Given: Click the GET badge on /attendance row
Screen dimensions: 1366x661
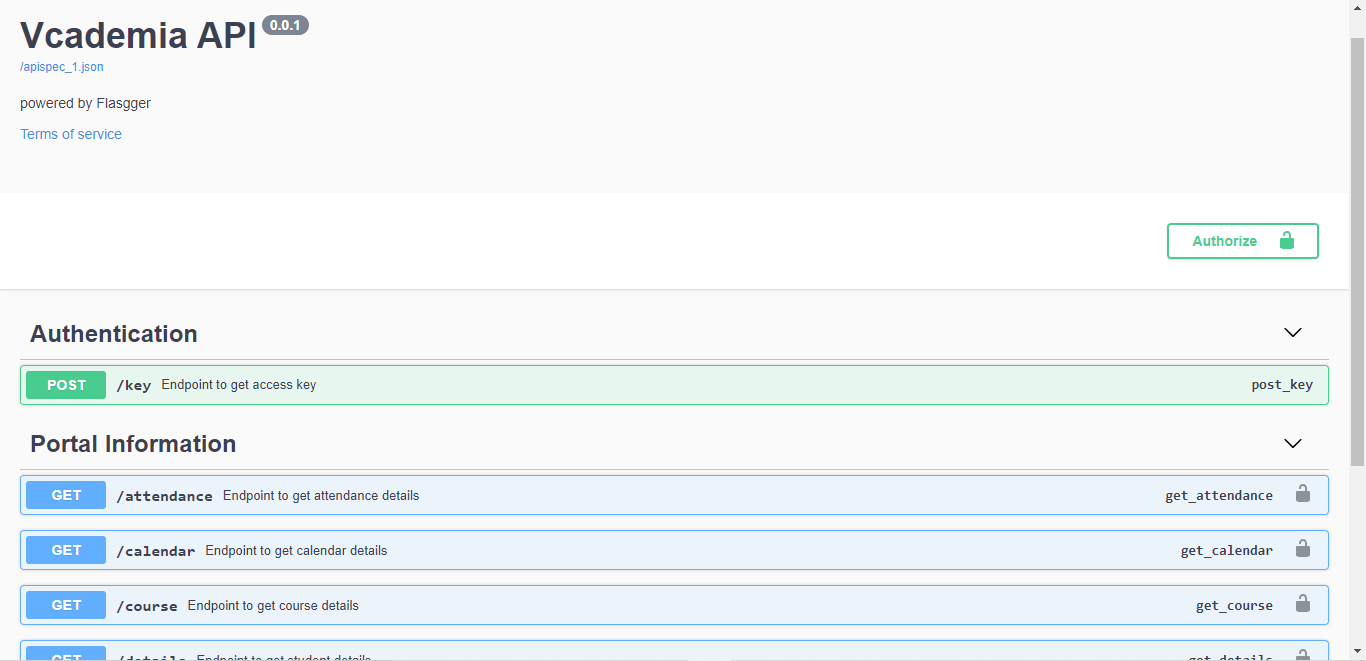Looking at the screenshot, I should [66, 495].
